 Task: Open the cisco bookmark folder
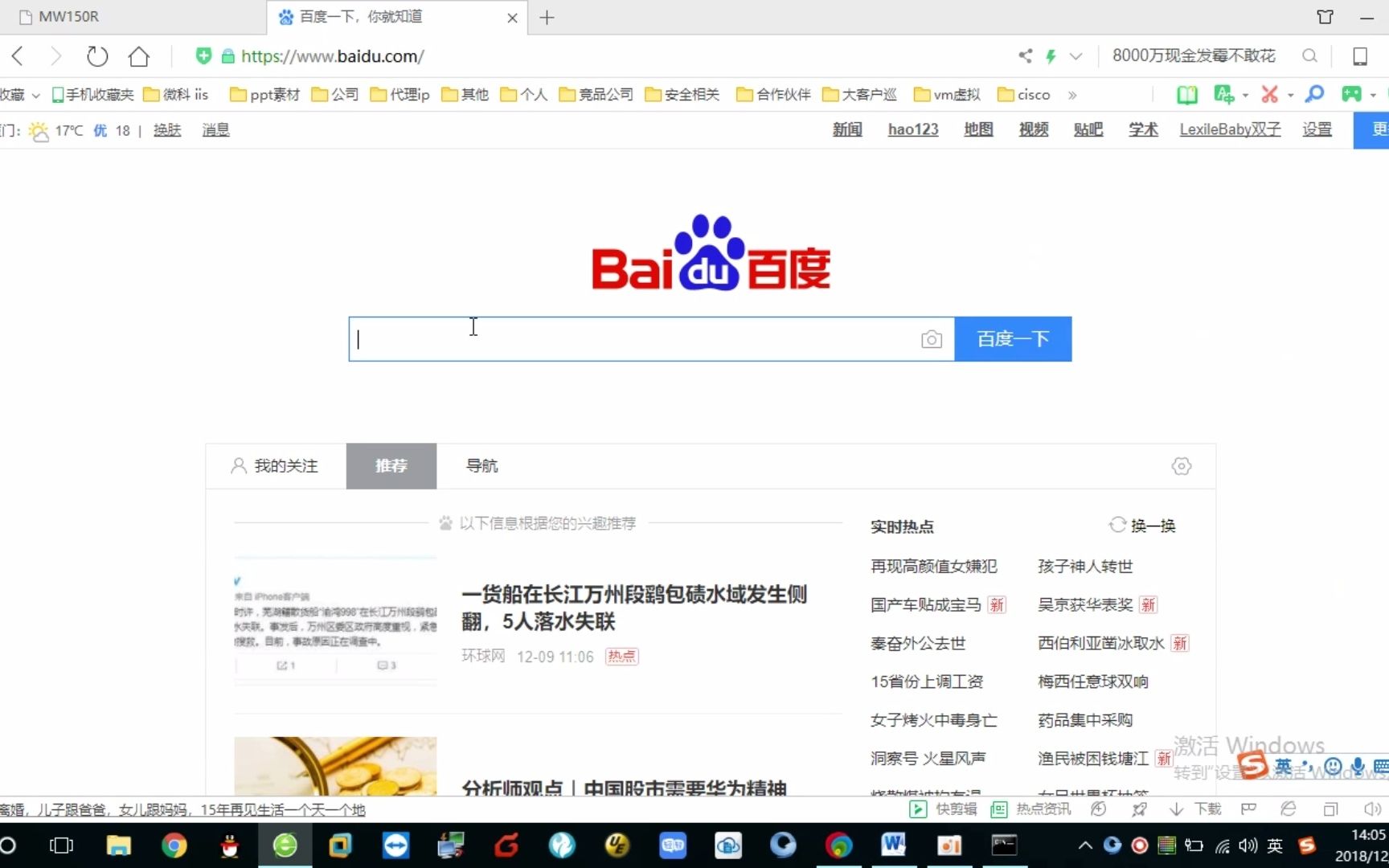click(1024, 95)
